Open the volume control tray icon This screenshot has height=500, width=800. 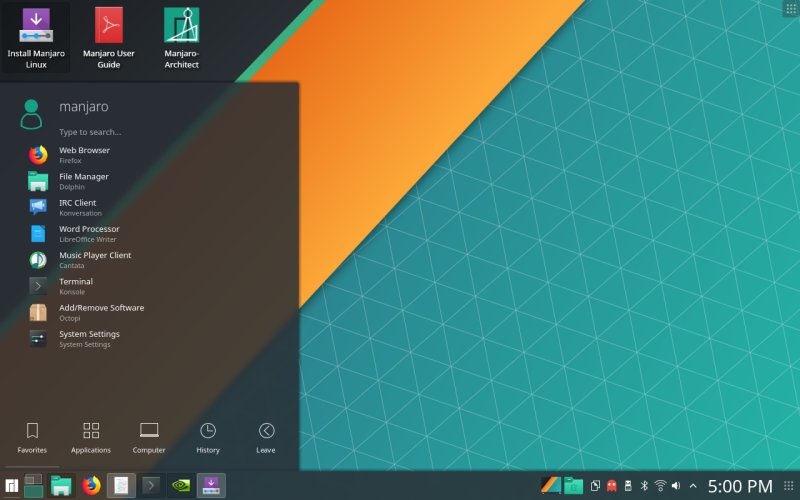(x=676, y=486)
